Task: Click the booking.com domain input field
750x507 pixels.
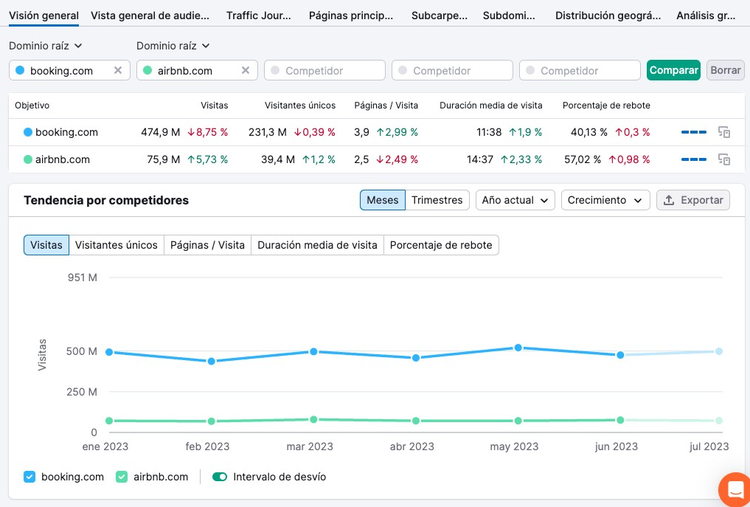Action: tap(69, 70)
